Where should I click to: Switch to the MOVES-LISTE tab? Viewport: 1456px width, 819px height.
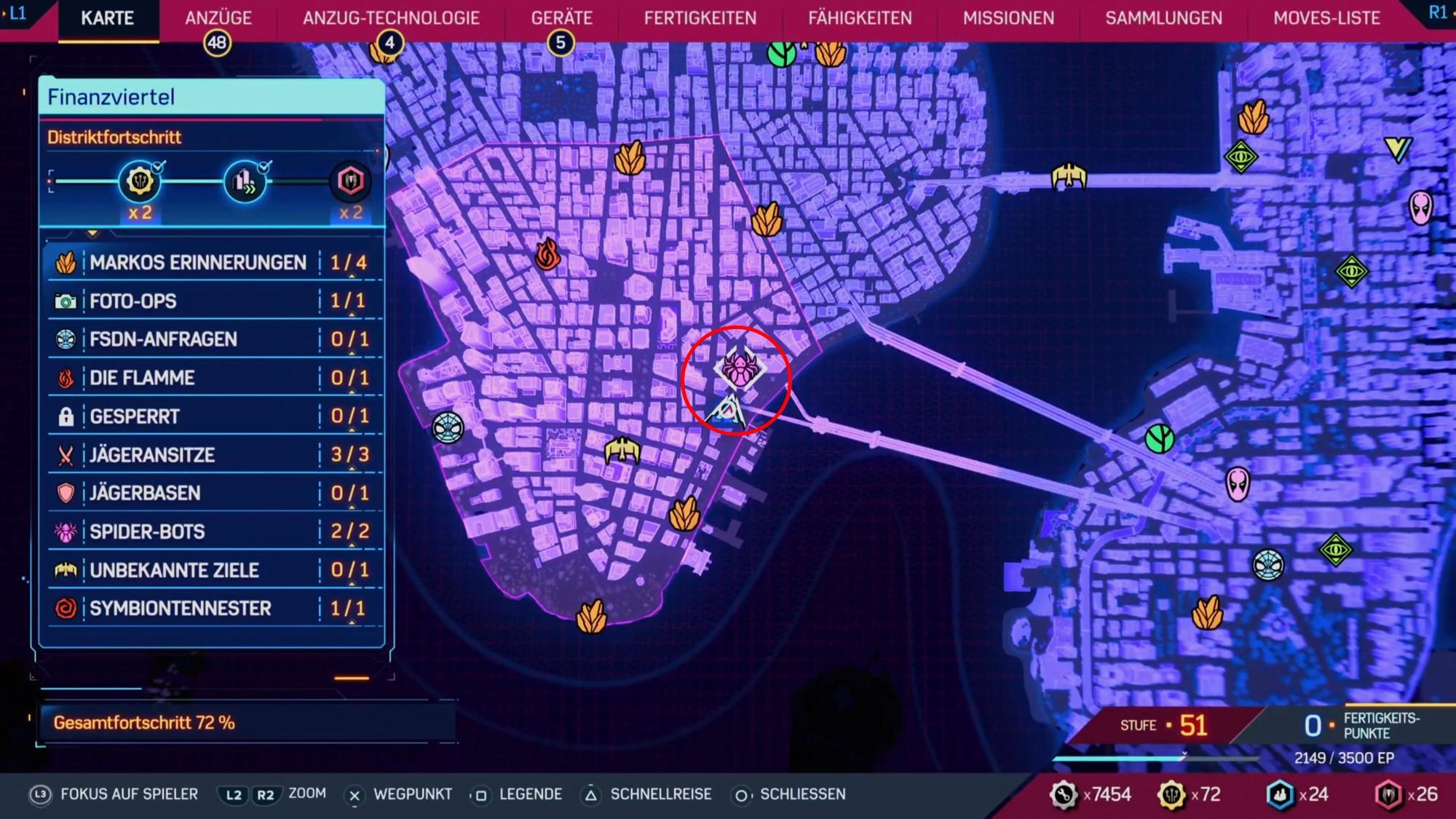coord(1326,18)
